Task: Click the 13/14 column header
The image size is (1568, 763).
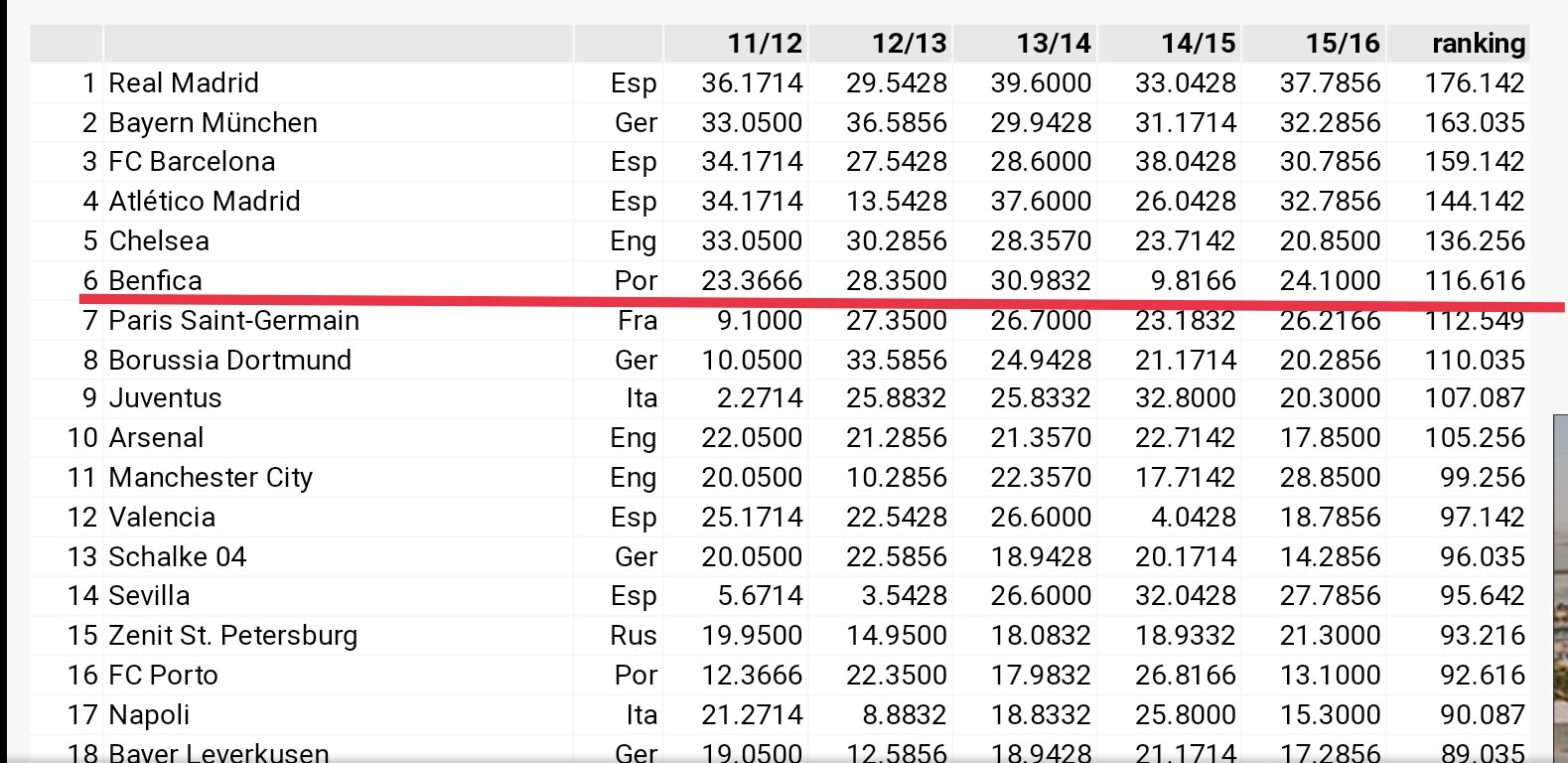Action: [1053, 43]
